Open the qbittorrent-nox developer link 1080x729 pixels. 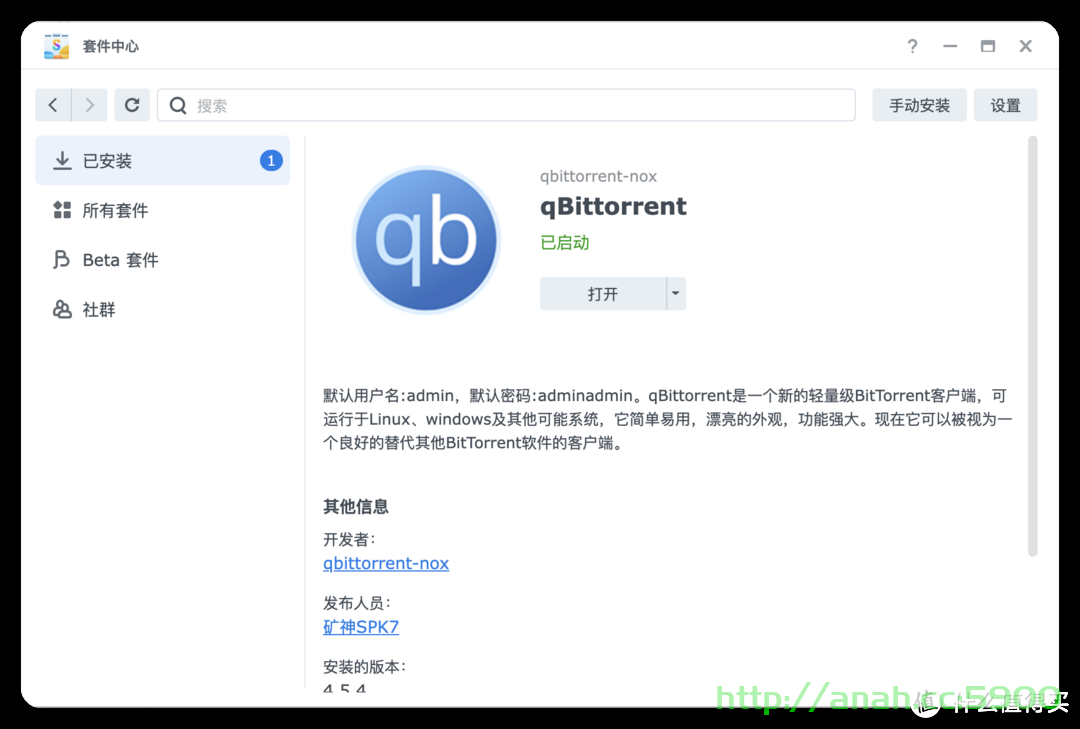pyautogui.click(x=386, y=563)
